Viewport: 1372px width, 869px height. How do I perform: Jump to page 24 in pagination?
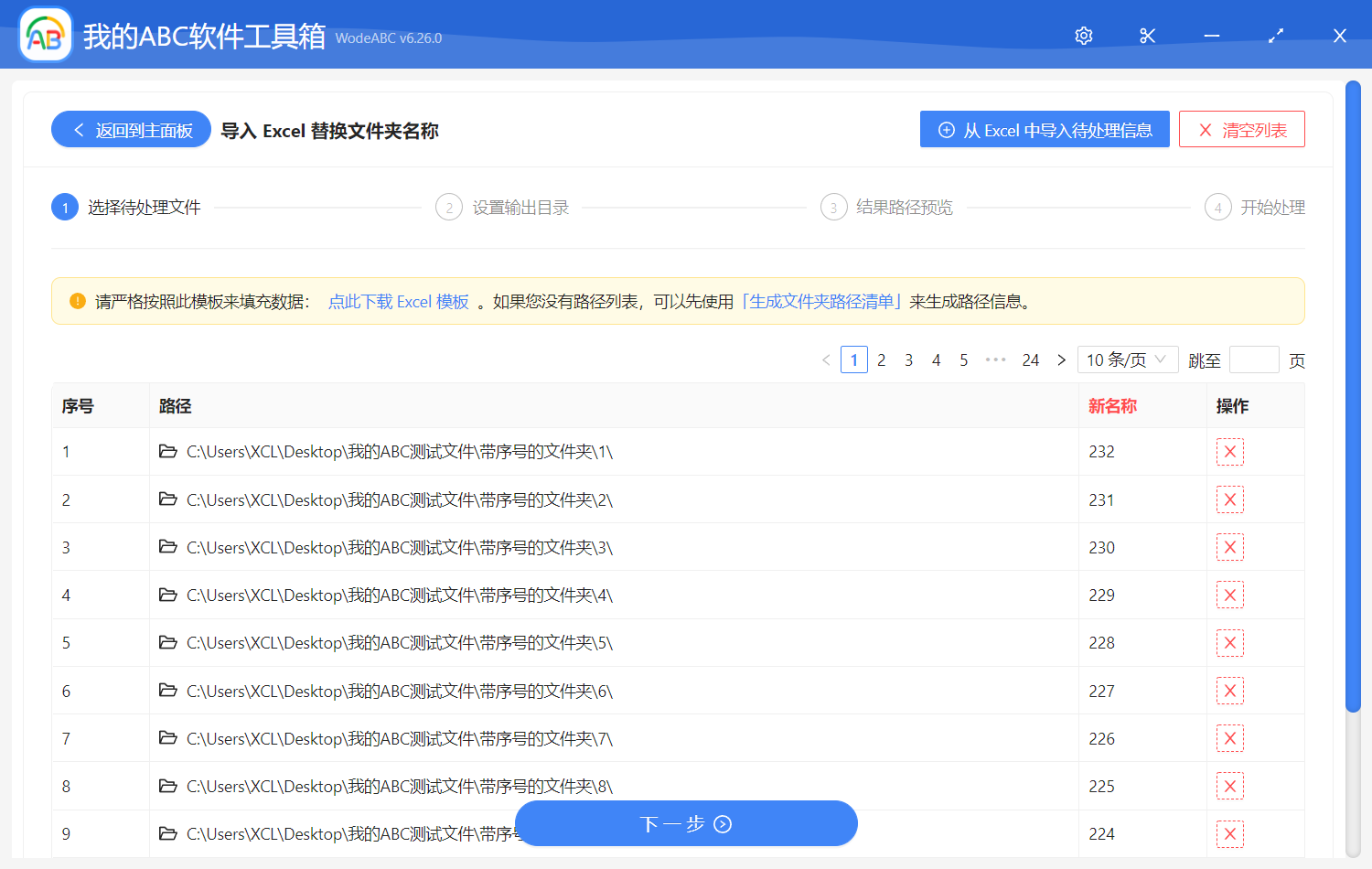point(1030,359)
